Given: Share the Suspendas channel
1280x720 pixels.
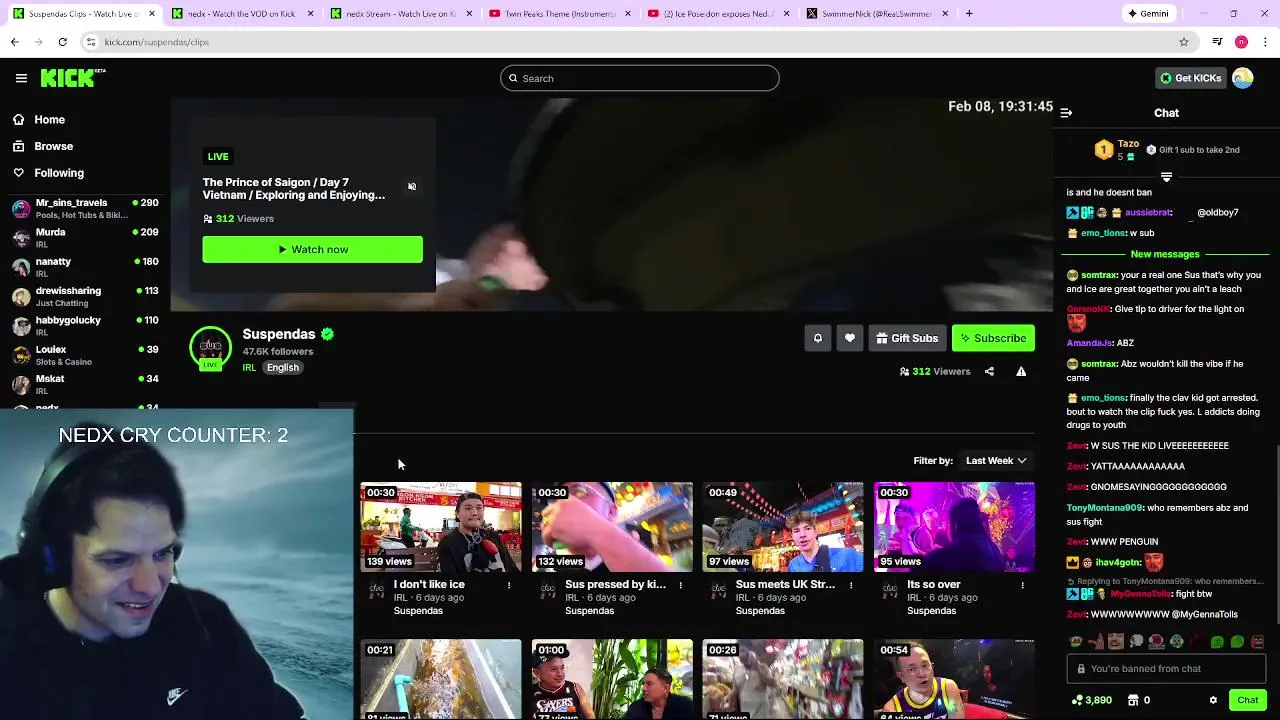Looking at the screenshot, I should [989, 372].
